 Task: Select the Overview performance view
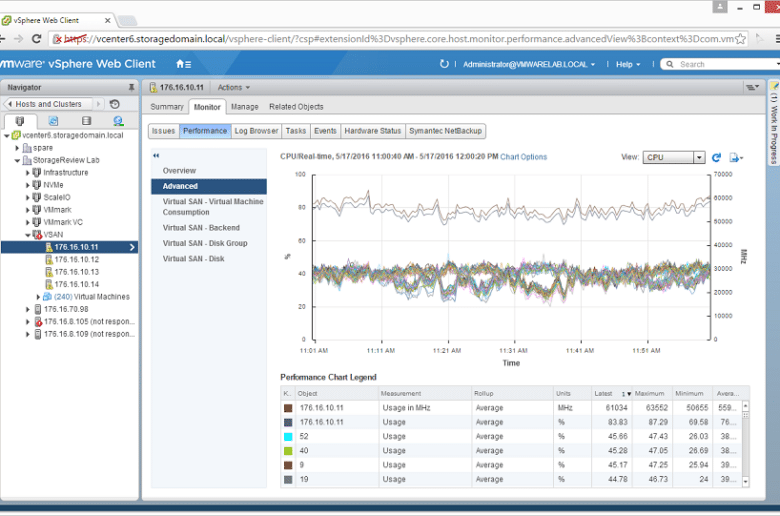(x=179, y=171)
